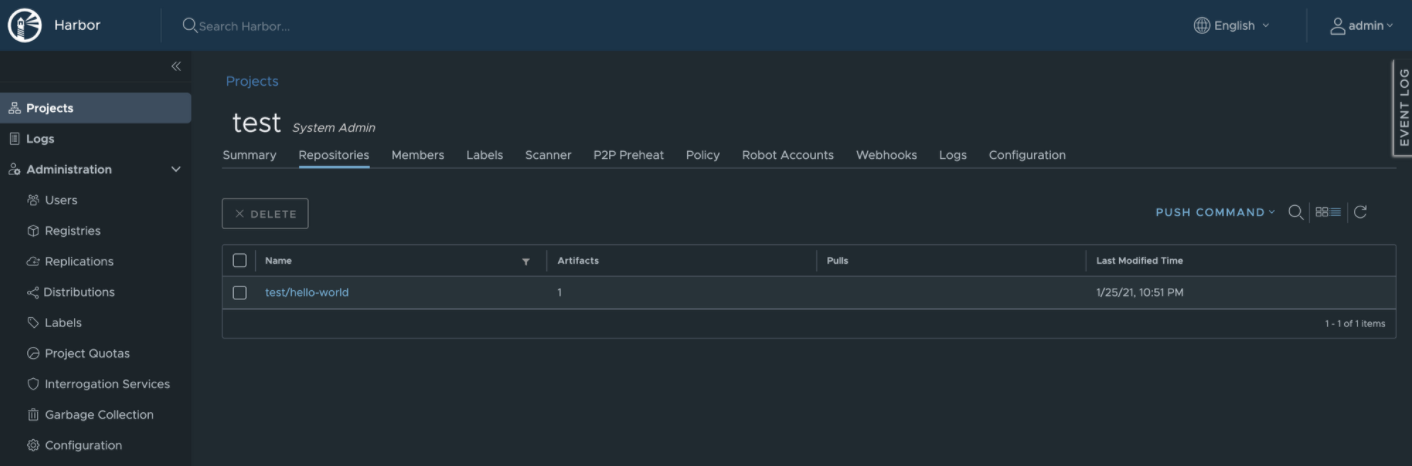The width and height of the screenshot is (1412, 466).
Task: Click the Name column header
Action: 278,261
